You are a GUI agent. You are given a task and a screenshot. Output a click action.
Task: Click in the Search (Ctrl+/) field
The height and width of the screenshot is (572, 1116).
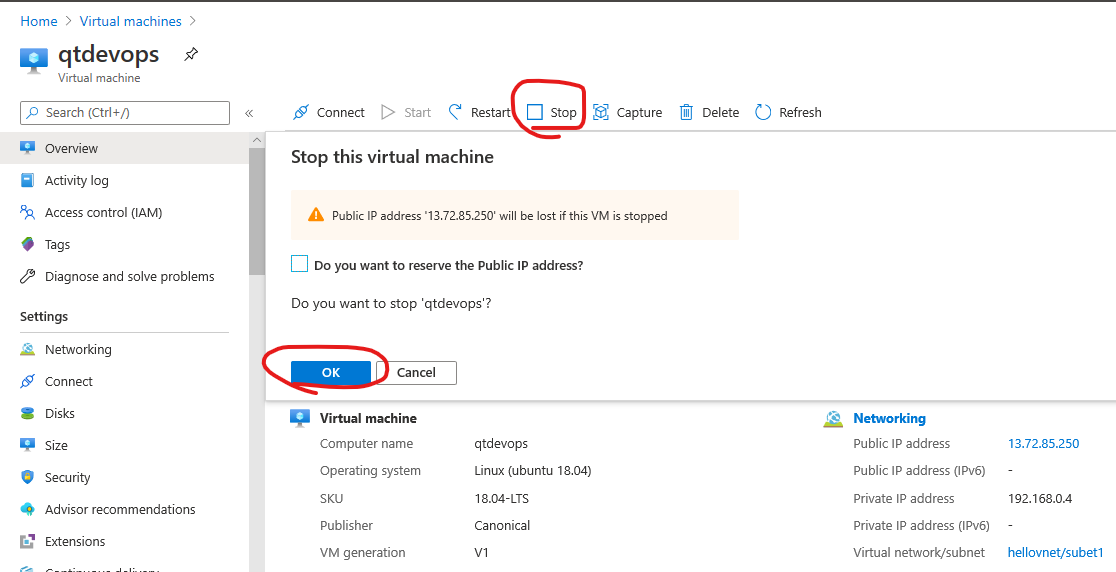pos(125,113)
